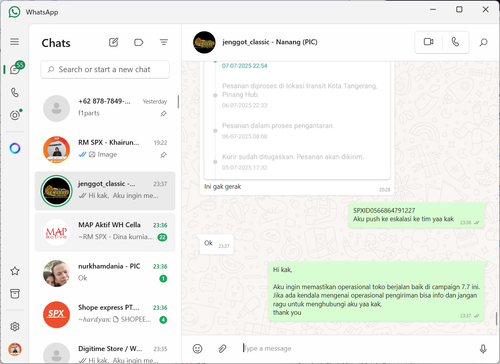This screenshot has height=364, width=500.
Task: Close the WhatsApp window
Action: [x=486, y=9]
